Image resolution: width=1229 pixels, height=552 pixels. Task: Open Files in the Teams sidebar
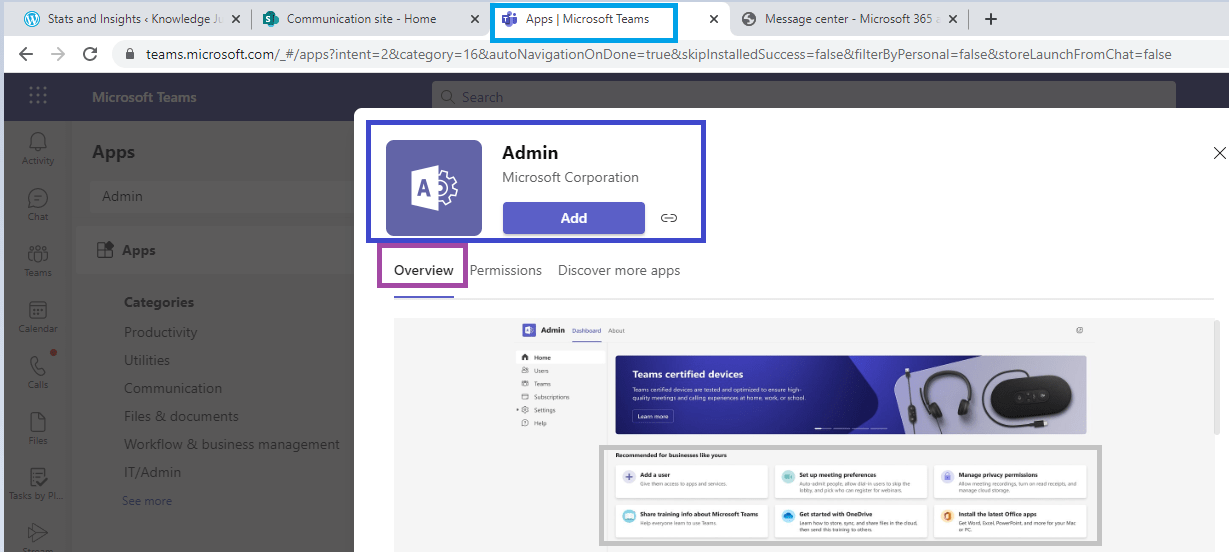pos(38,428)
